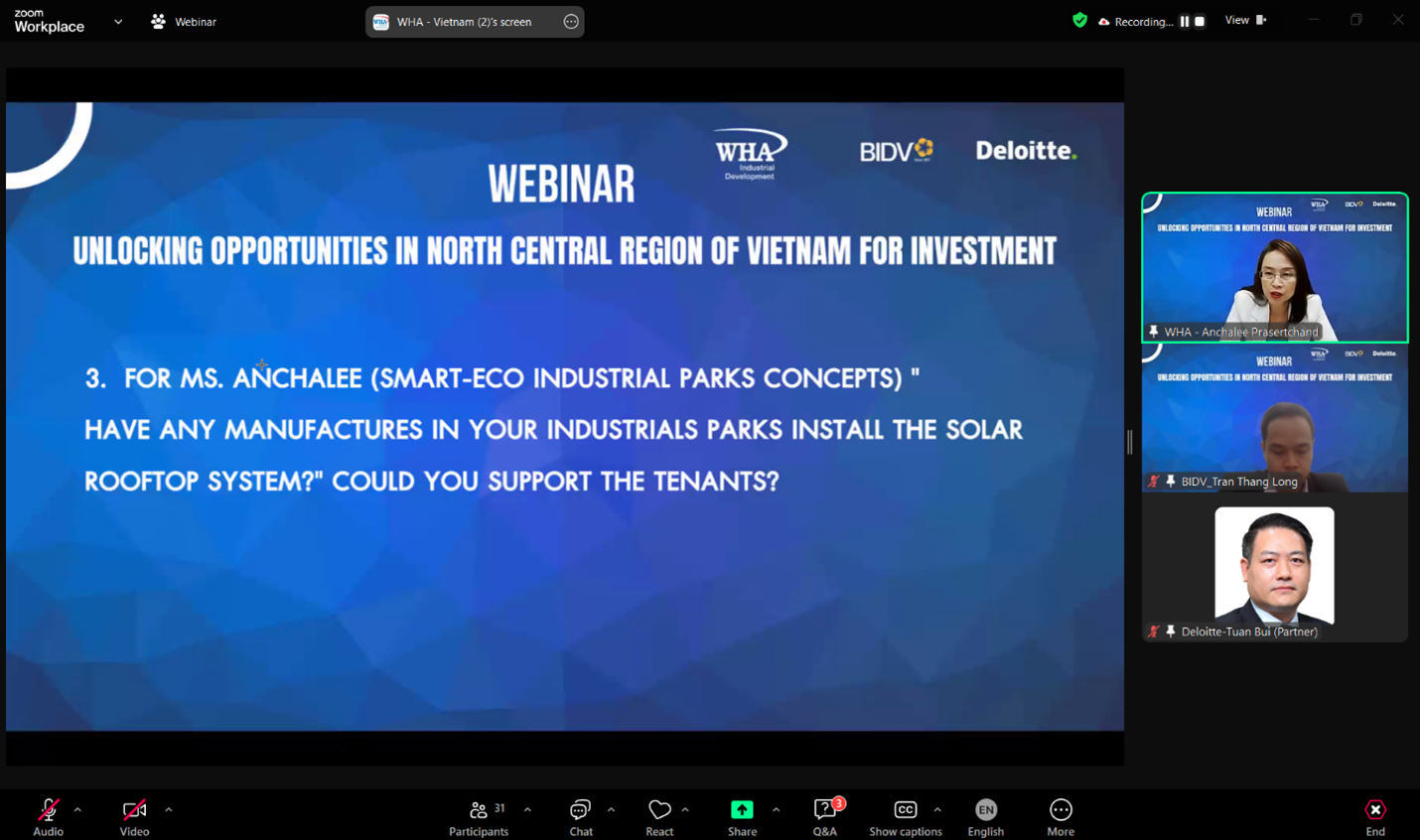This screenshot has width=1420, height=840.
Task: Open the Participants panel
Action: [x=479, y=817]
